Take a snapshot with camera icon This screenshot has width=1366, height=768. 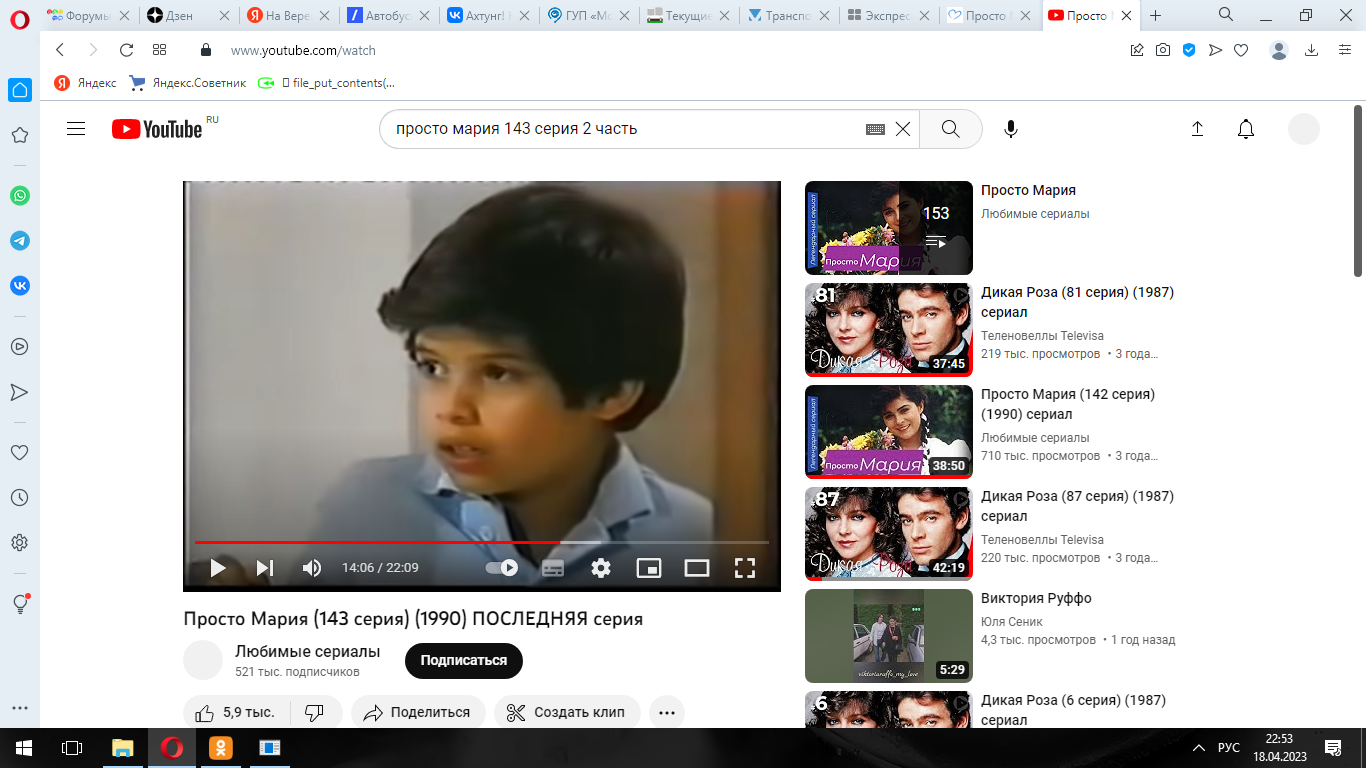point(1163,50)
